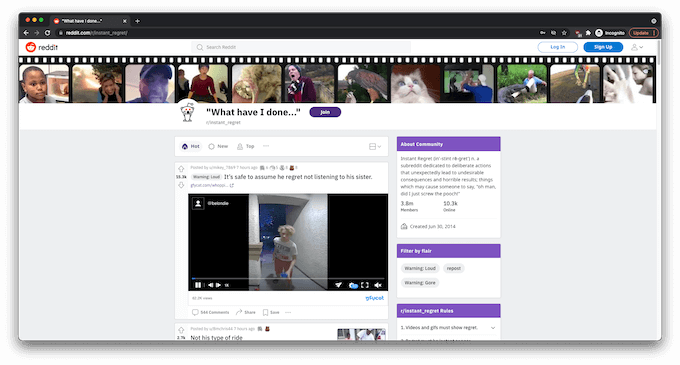Pause the gfycat video
Viewport: 680px width, 365px height.
click(198, 285)
